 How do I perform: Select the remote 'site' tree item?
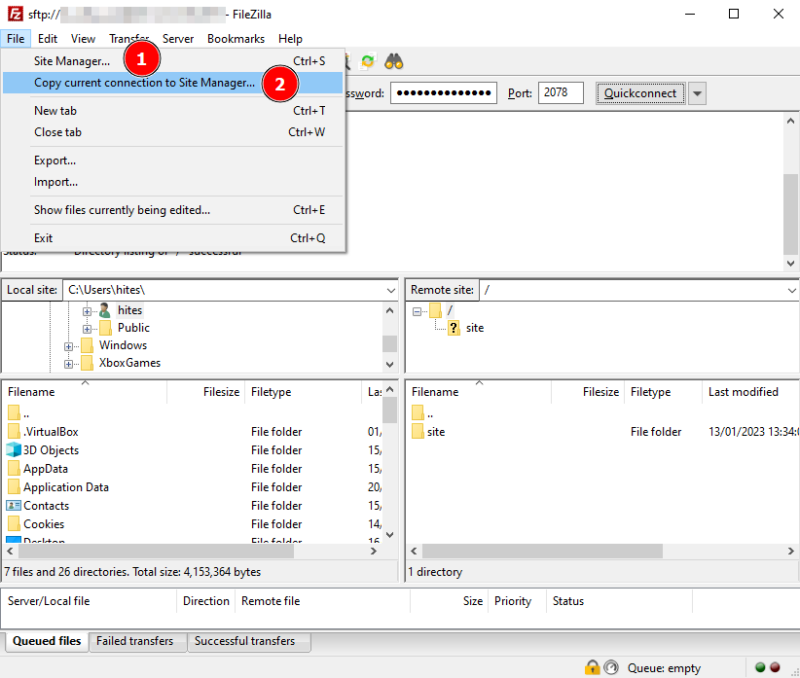point(474,328)
